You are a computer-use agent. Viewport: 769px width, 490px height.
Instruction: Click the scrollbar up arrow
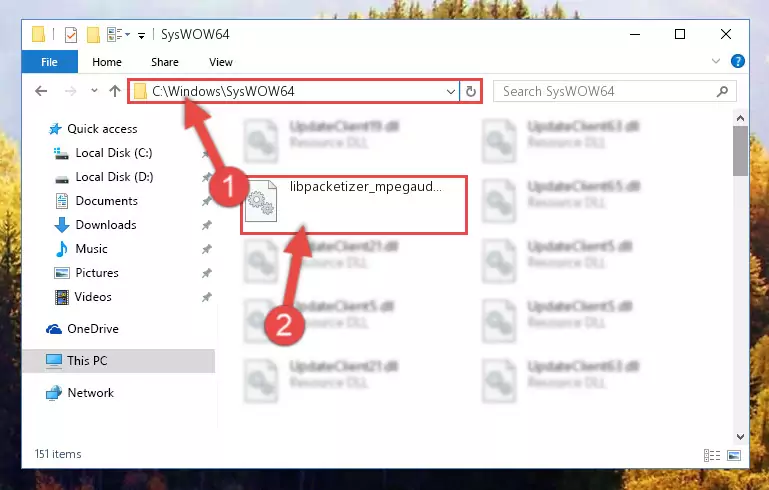(x=741, y=118)
